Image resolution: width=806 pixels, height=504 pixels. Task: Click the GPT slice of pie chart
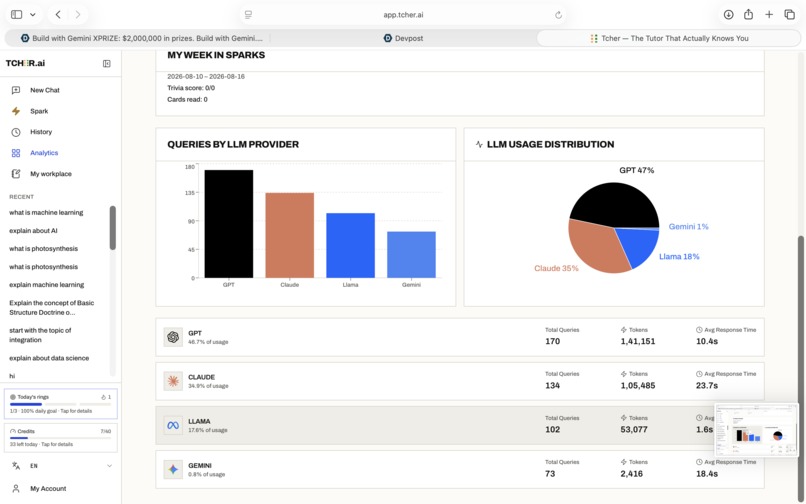coord(617,203)
